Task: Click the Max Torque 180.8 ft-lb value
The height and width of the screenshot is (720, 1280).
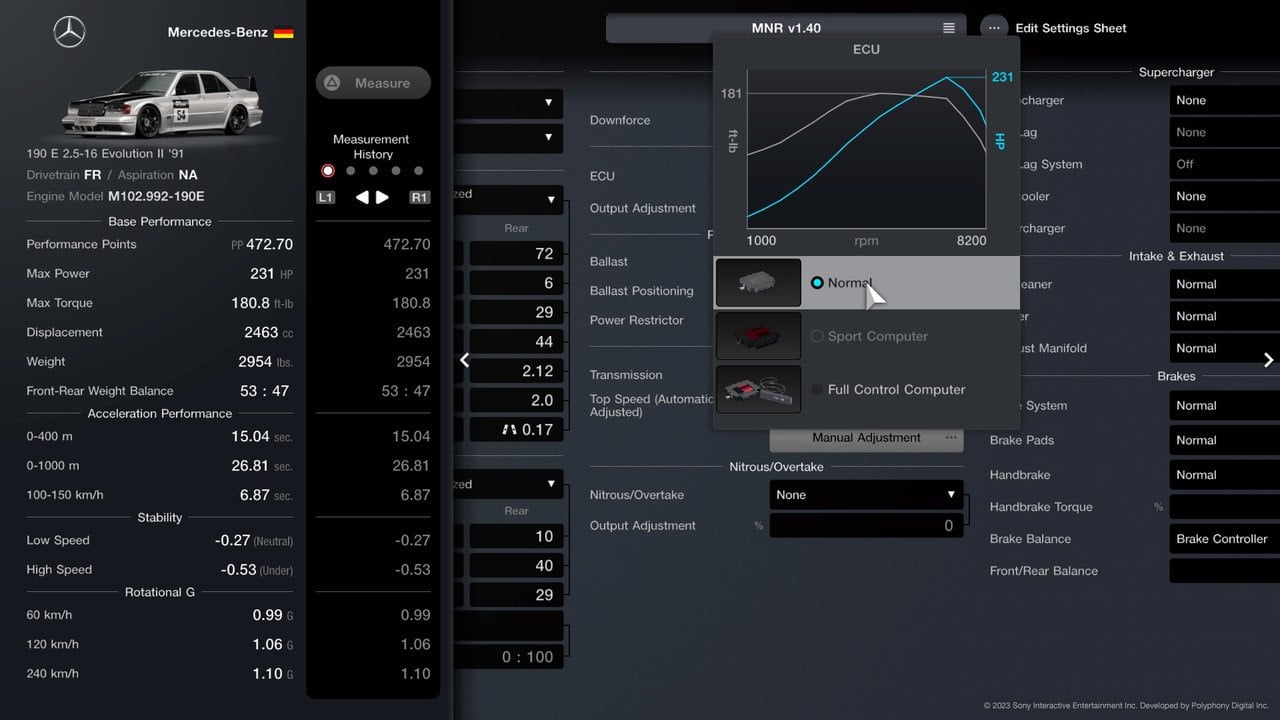Action: (x=262, y=303)
